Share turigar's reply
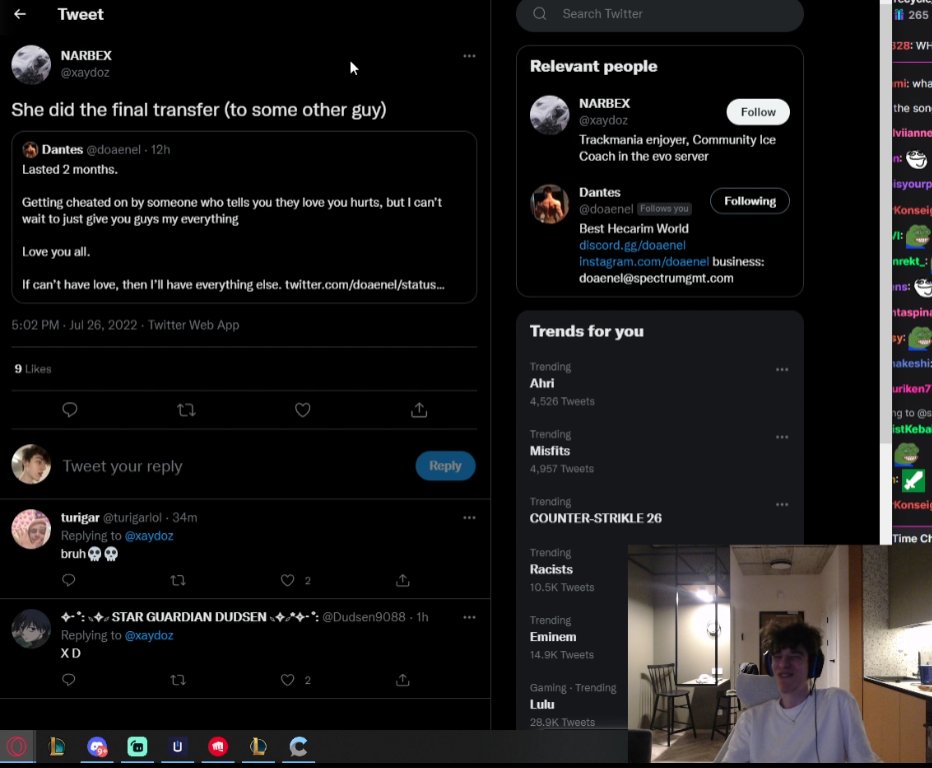Screen dimensions: 932x768 [402, 580]
